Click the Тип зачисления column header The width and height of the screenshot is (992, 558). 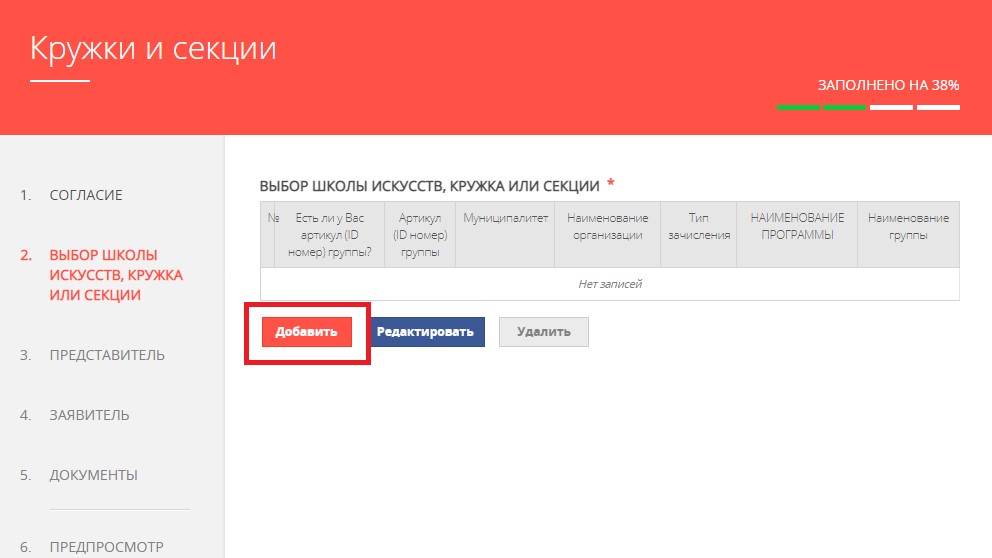[698, 227]
